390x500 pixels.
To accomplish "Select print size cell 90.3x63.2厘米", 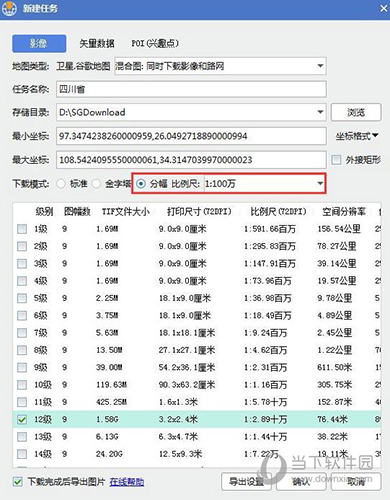I will pos(187,385).
